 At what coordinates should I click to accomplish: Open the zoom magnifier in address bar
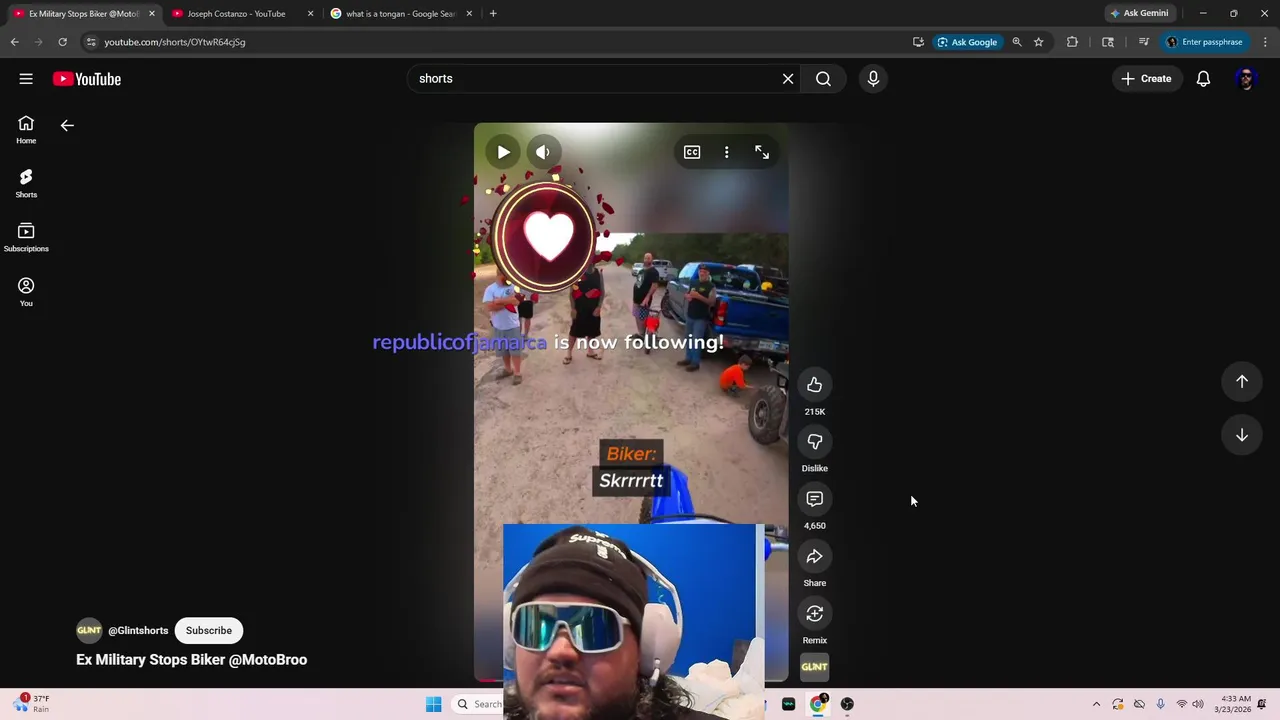1017,42
